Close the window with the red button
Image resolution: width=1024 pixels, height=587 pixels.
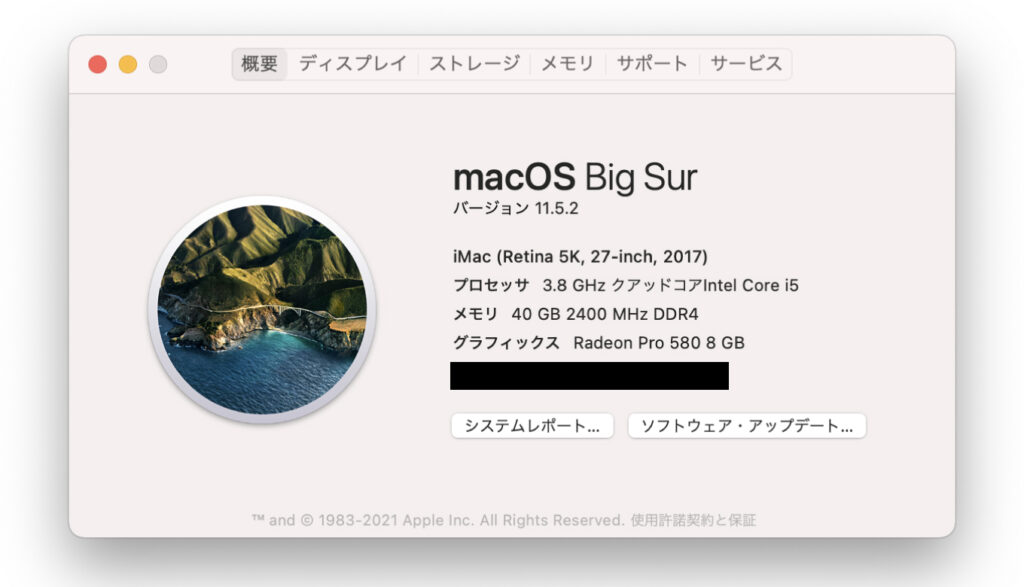click(x=98, y=65)
